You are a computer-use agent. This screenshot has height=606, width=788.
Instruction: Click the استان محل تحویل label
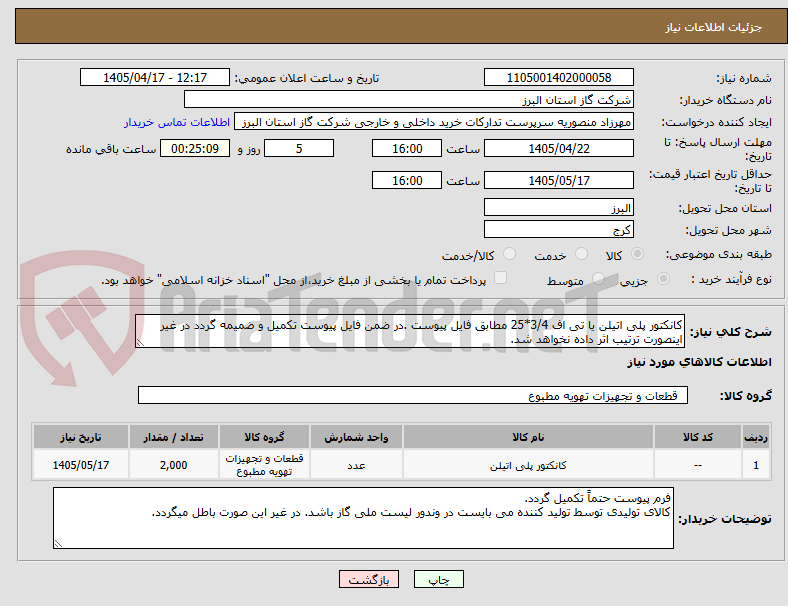725,208
